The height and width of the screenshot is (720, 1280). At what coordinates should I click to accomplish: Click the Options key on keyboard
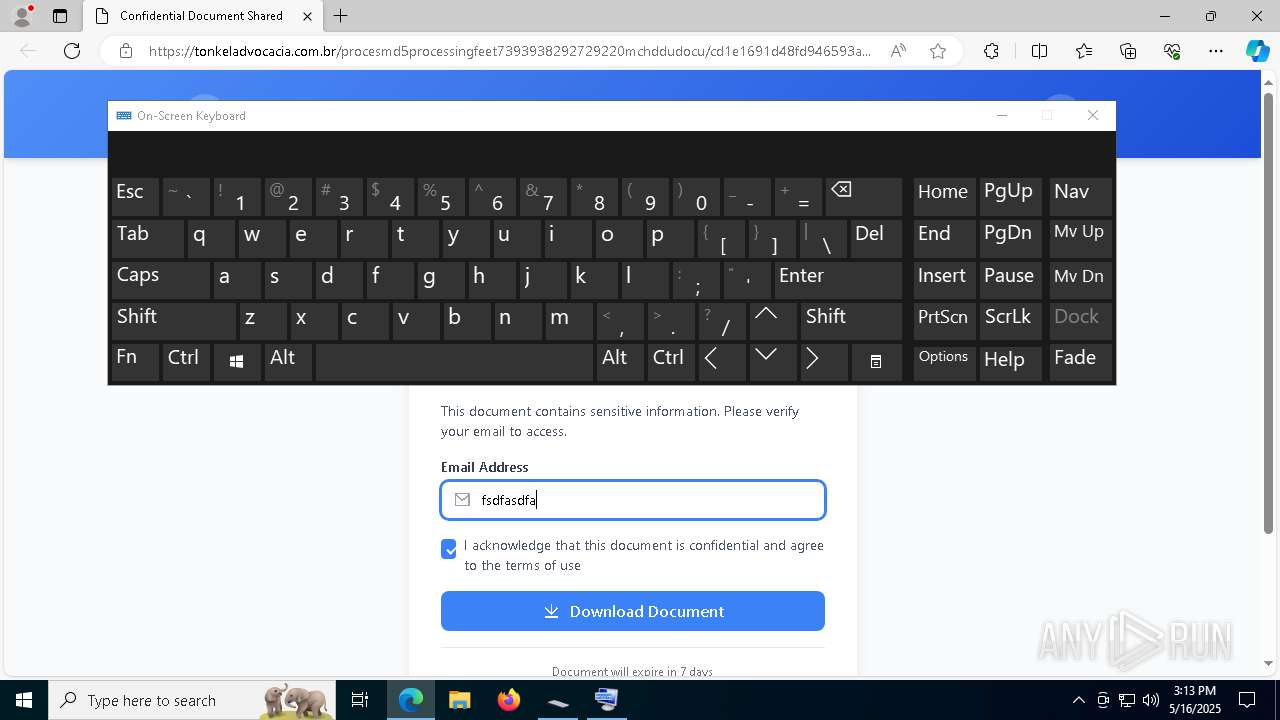click(x=944, y=362)
